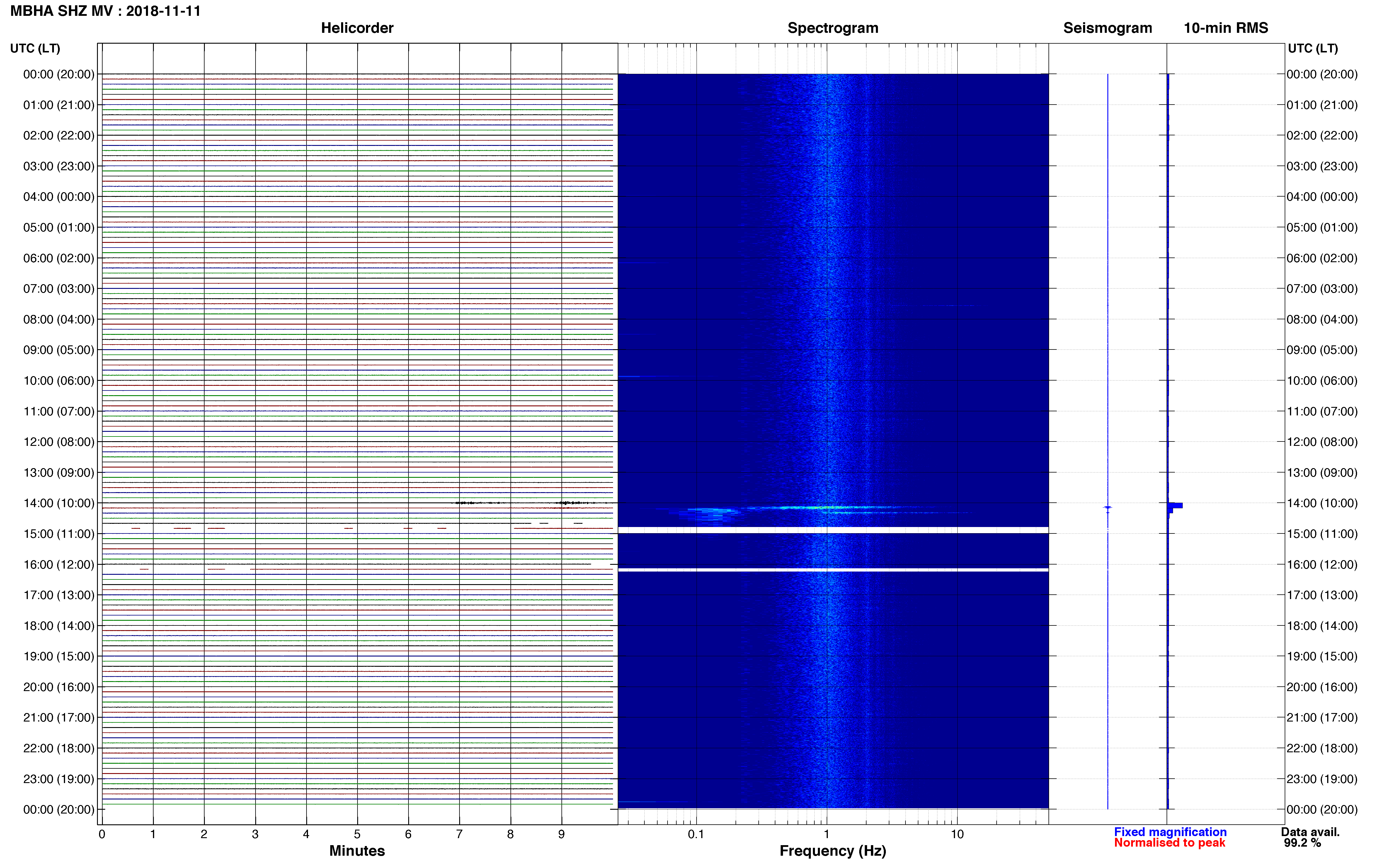This screenshot has width=1389, height=868.
Task: Click the 'UTC (LT)' label beside the RMS panel
Action: click(1313, 48)
